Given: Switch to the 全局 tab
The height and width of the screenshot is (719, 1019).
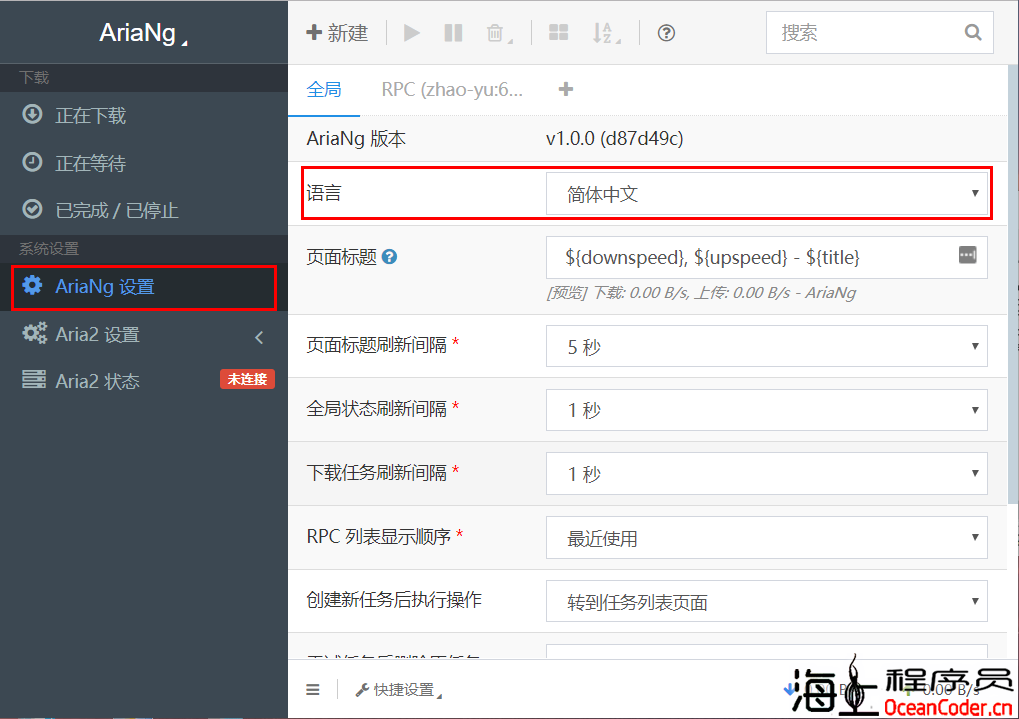Looking at the screenshot, I should click(x=324, y=90).
